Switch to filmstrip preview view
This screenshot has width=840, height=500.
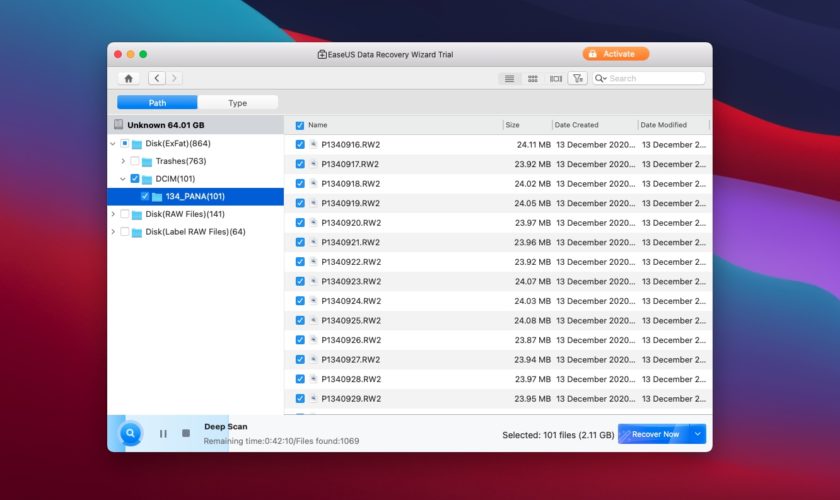[556, 78]
